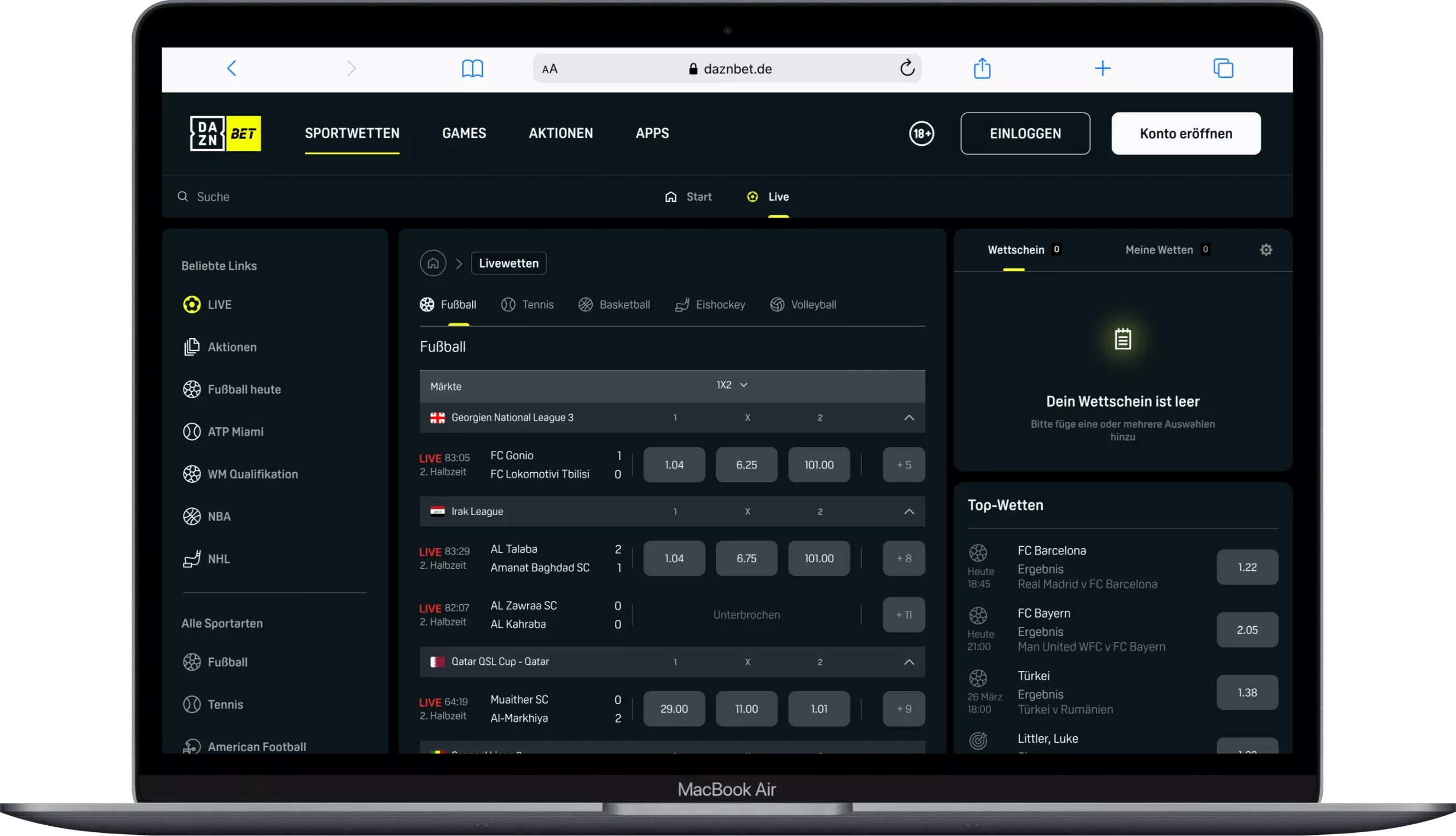This screenshot has height=836, width=1456.
Task: Show +8 extra markets for AL Talaba match
Action: (904, 558)
